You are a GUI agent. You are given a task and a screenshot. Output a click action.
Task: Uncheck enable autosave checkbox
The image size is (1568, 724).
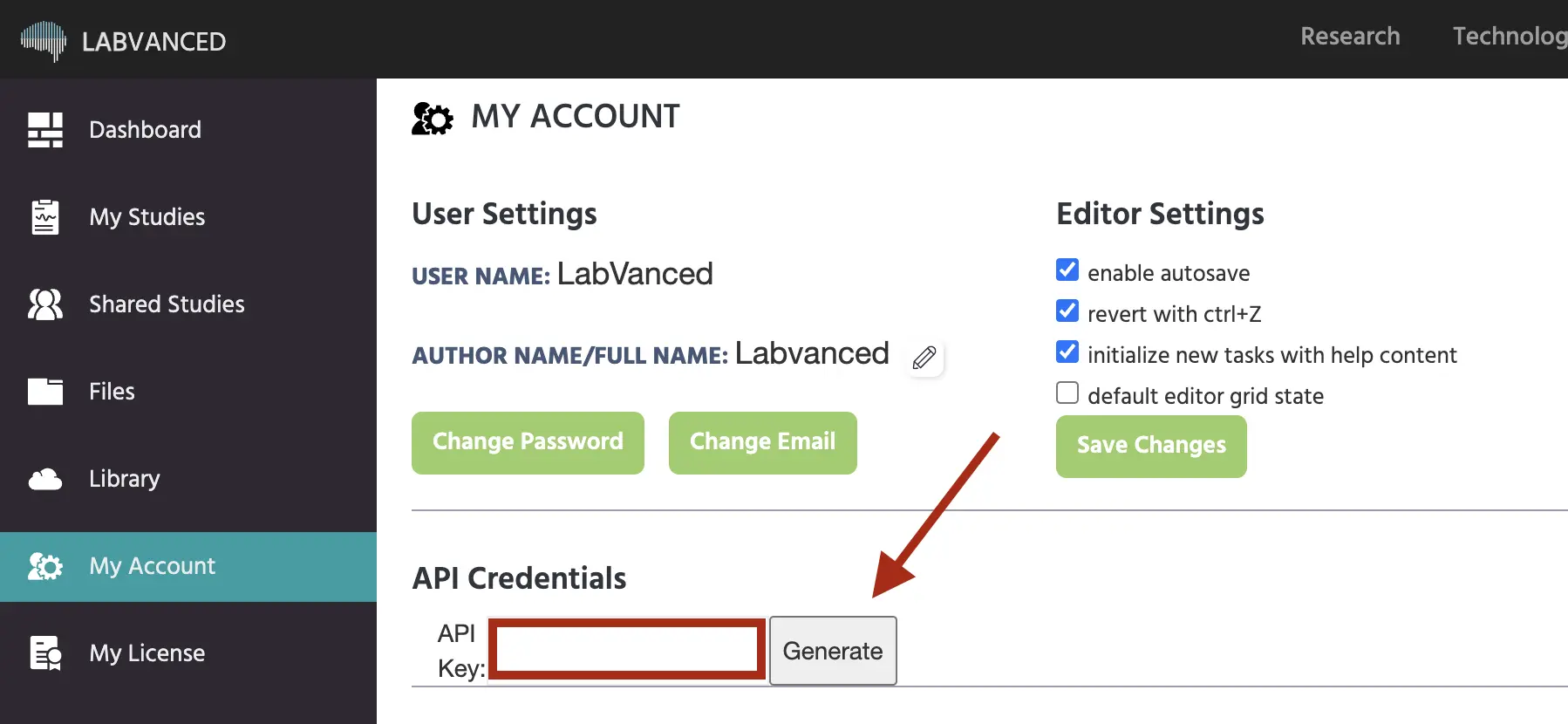tap(1067, 270)
